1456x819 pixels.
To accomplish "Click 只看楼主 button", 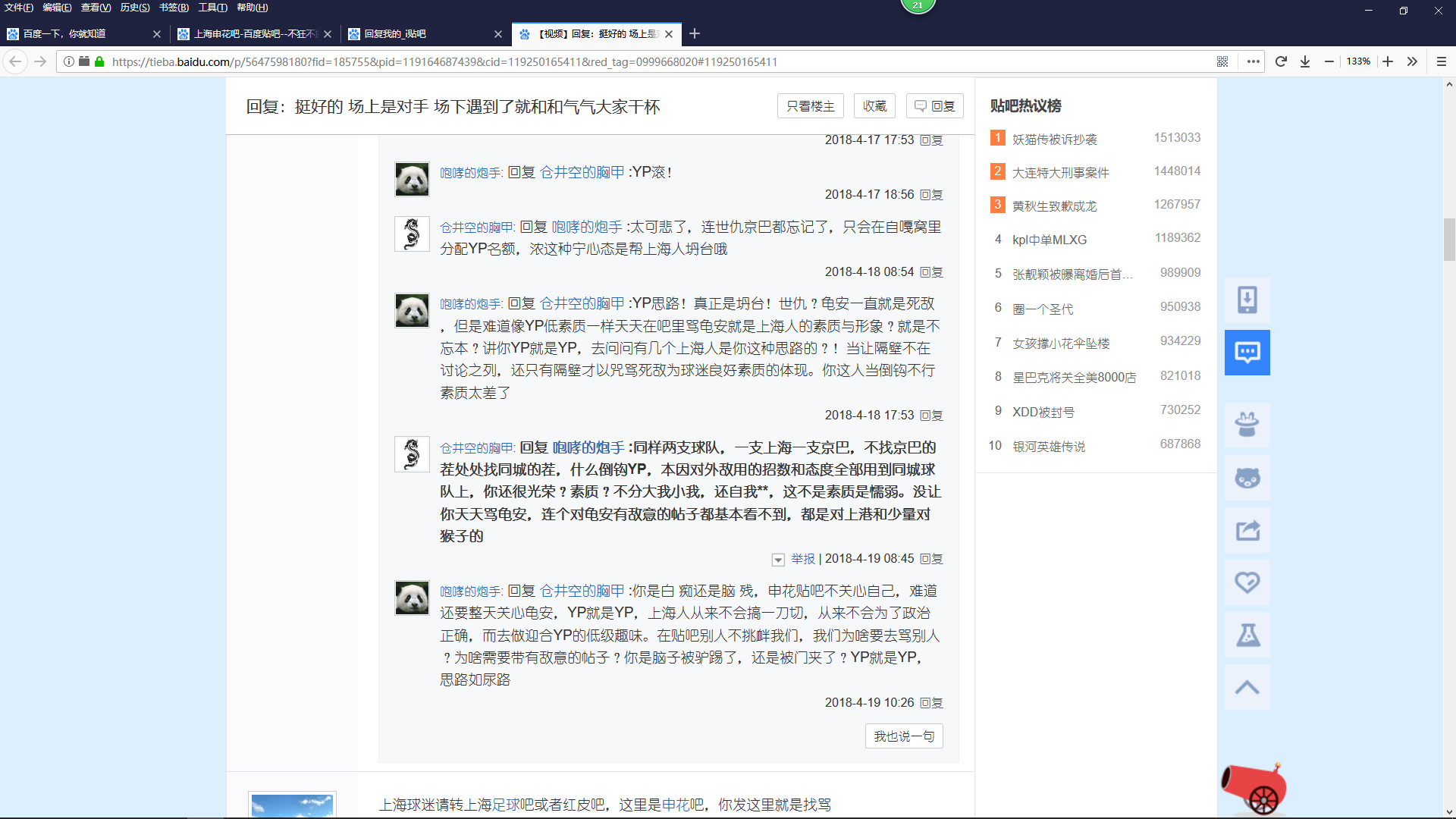I will click(x=810, y=106).
